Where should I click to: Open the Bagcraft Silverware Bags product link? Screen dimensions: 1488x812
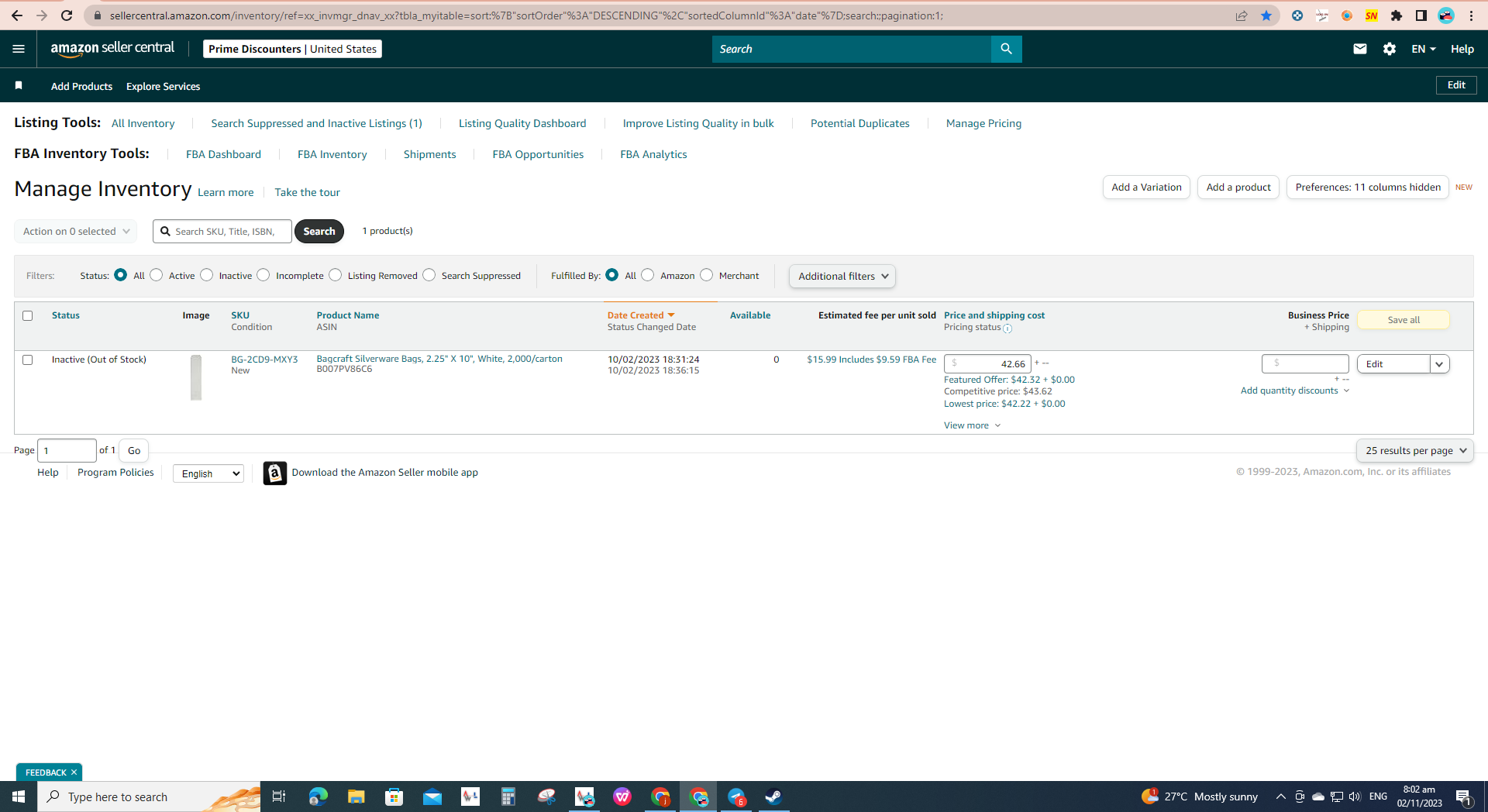coord(439,359)
